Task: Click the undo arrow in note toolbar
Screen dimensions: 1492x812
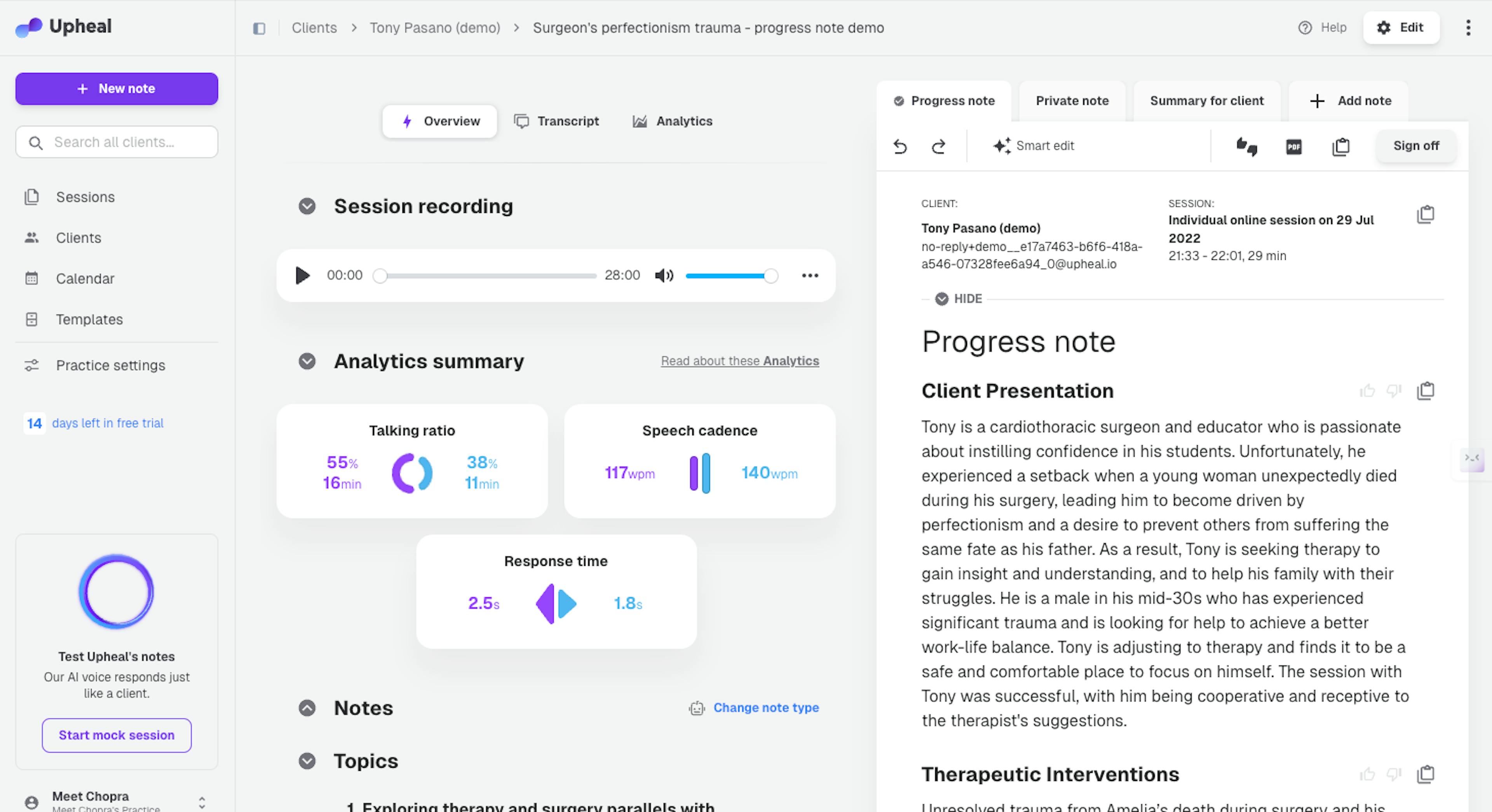Action: [x=899, y=146]
